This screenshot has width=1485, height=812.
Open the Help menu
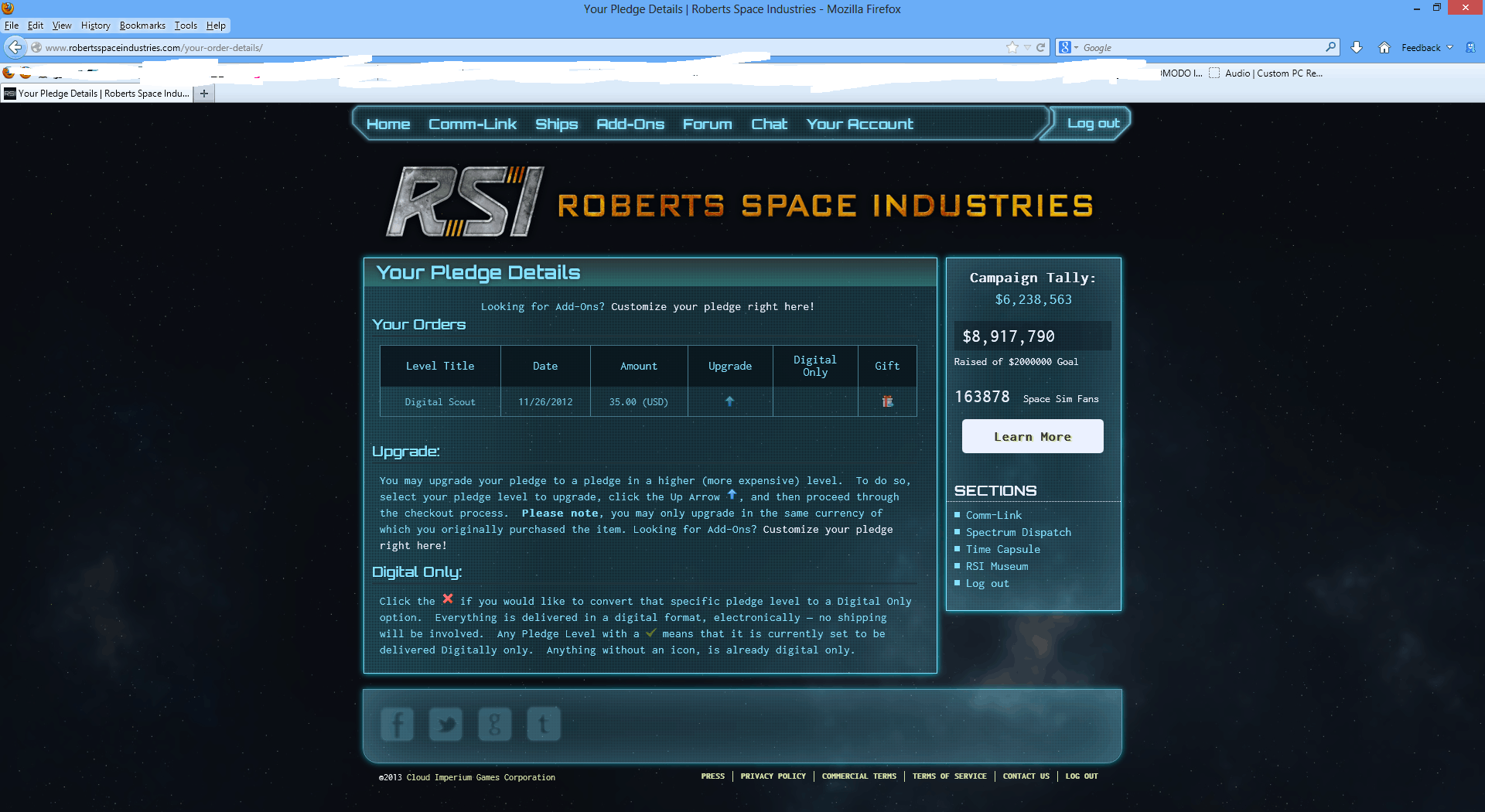[216, 26]
